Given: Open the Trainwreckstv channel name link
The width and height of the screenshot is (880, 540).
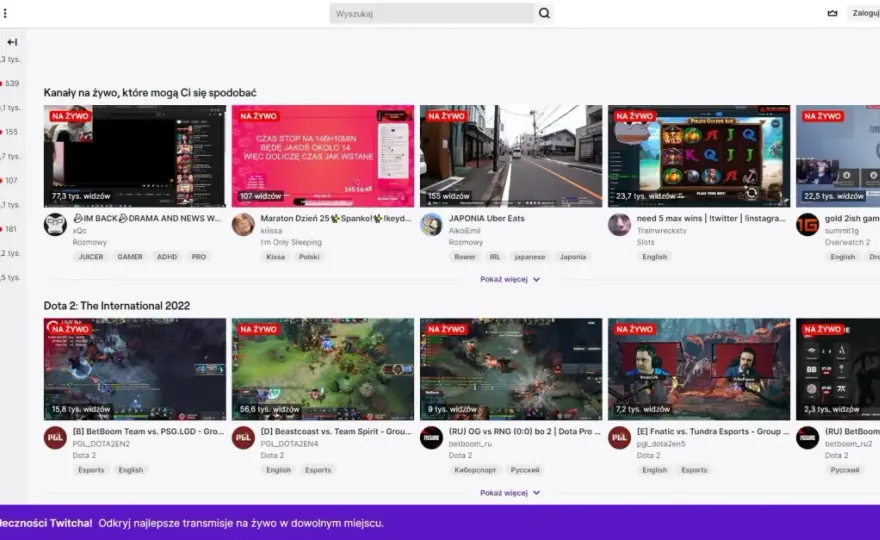Looking at the screenshot, I should tap(661, 231).
